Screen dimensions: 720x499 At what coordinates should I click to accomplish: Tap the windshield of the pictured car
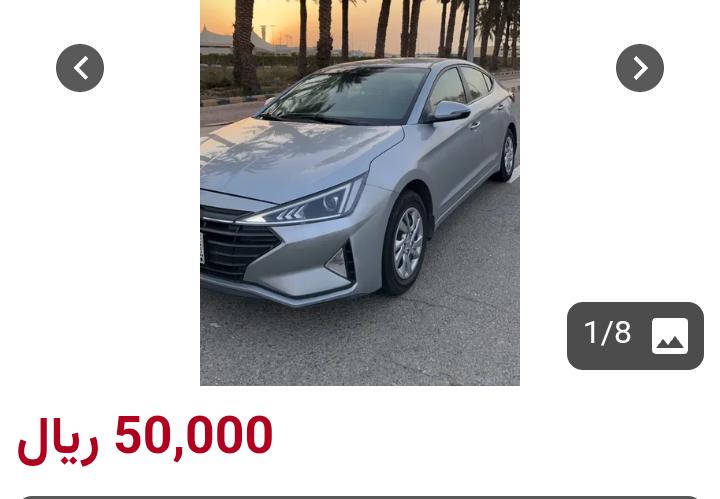point(344,95)
